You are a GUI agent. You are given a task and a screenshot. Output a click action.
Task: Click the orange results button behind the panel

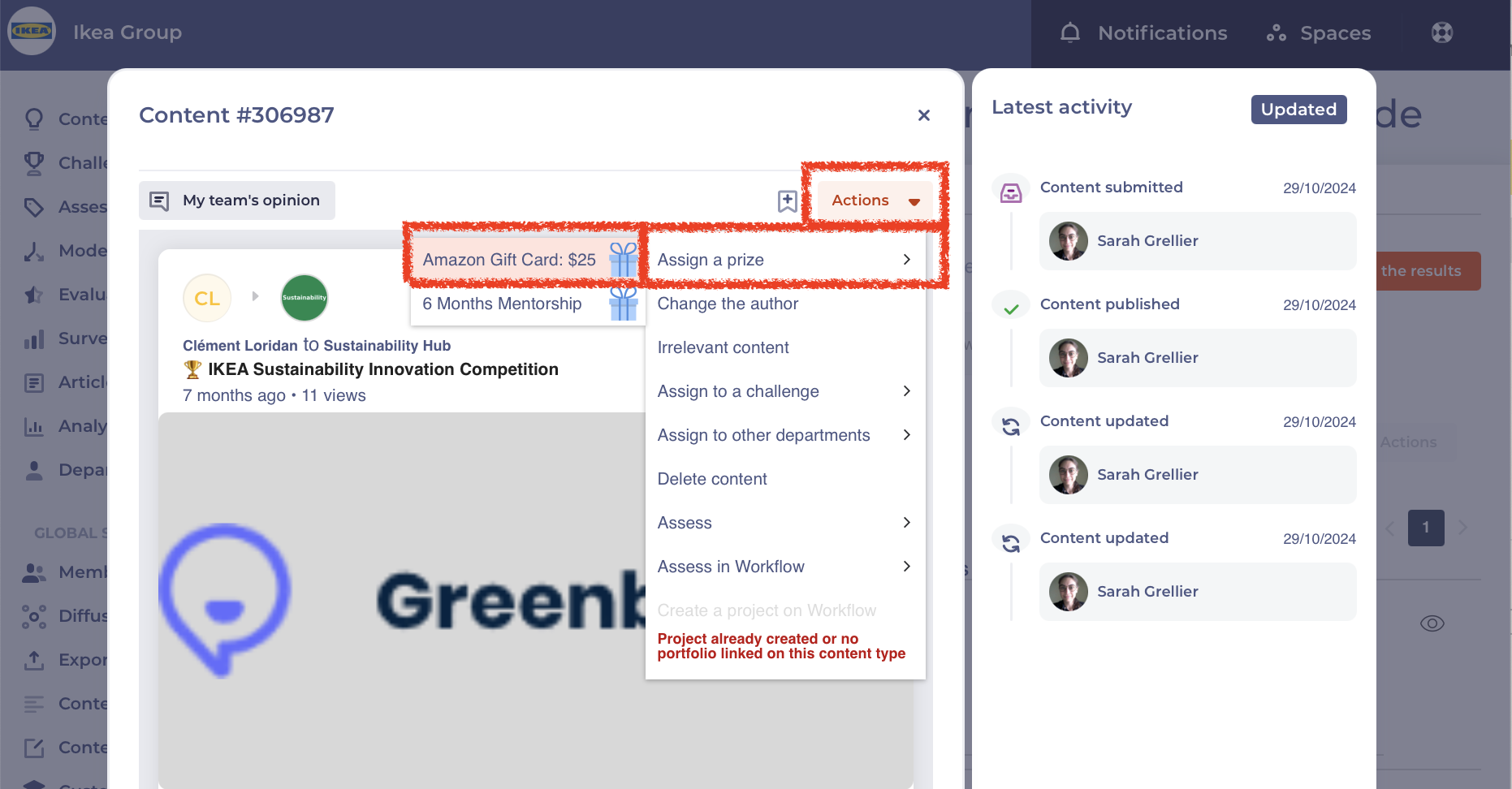pyautogui.click(x=1428, y=271)
